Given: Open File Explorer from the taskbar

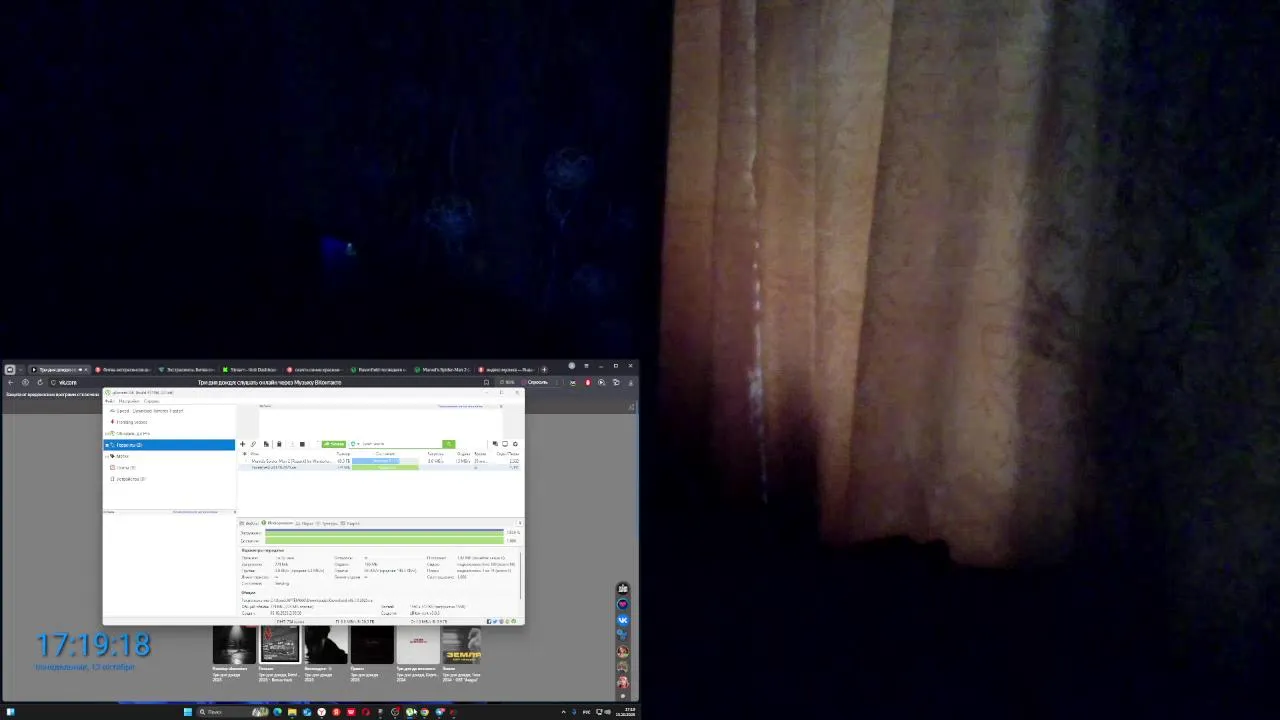Looking at the screenshot, I should point(292,712).
